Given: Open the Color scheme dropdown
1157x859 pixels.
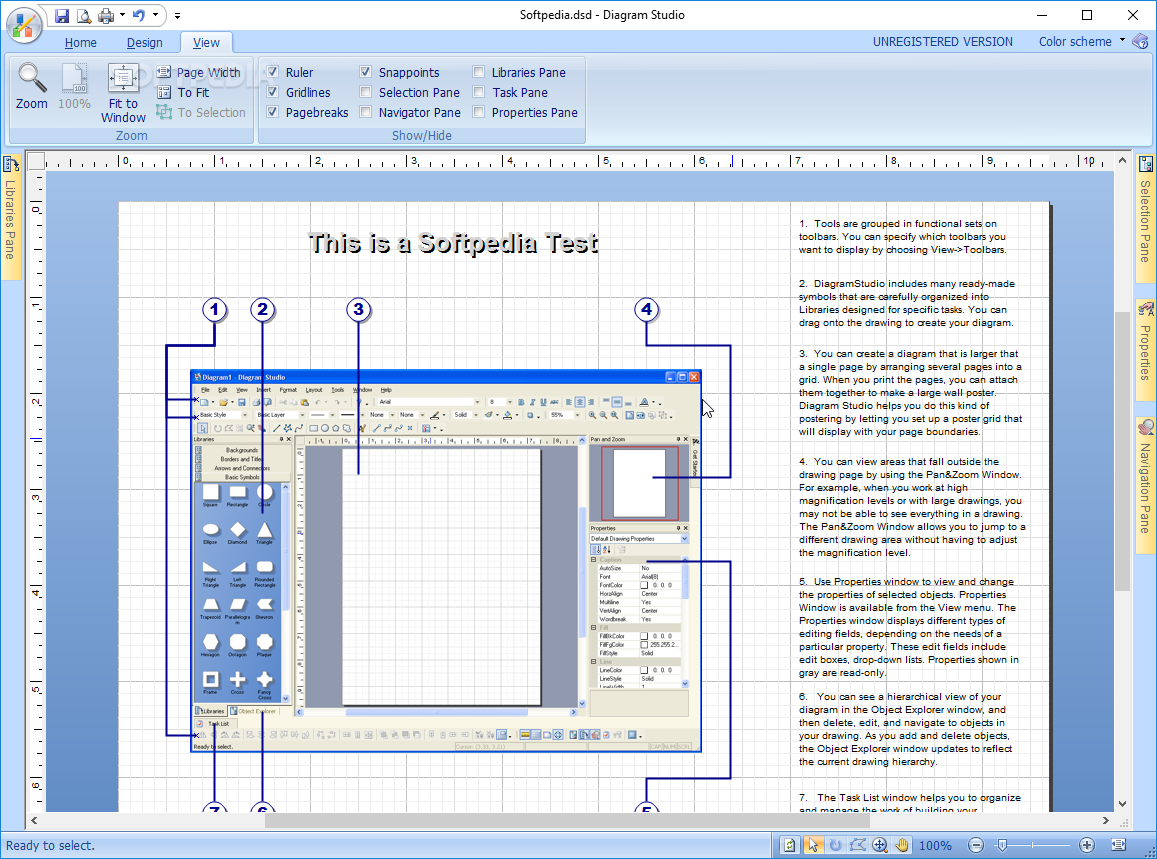Looking at the screenshot, I should coord(1082,41).
